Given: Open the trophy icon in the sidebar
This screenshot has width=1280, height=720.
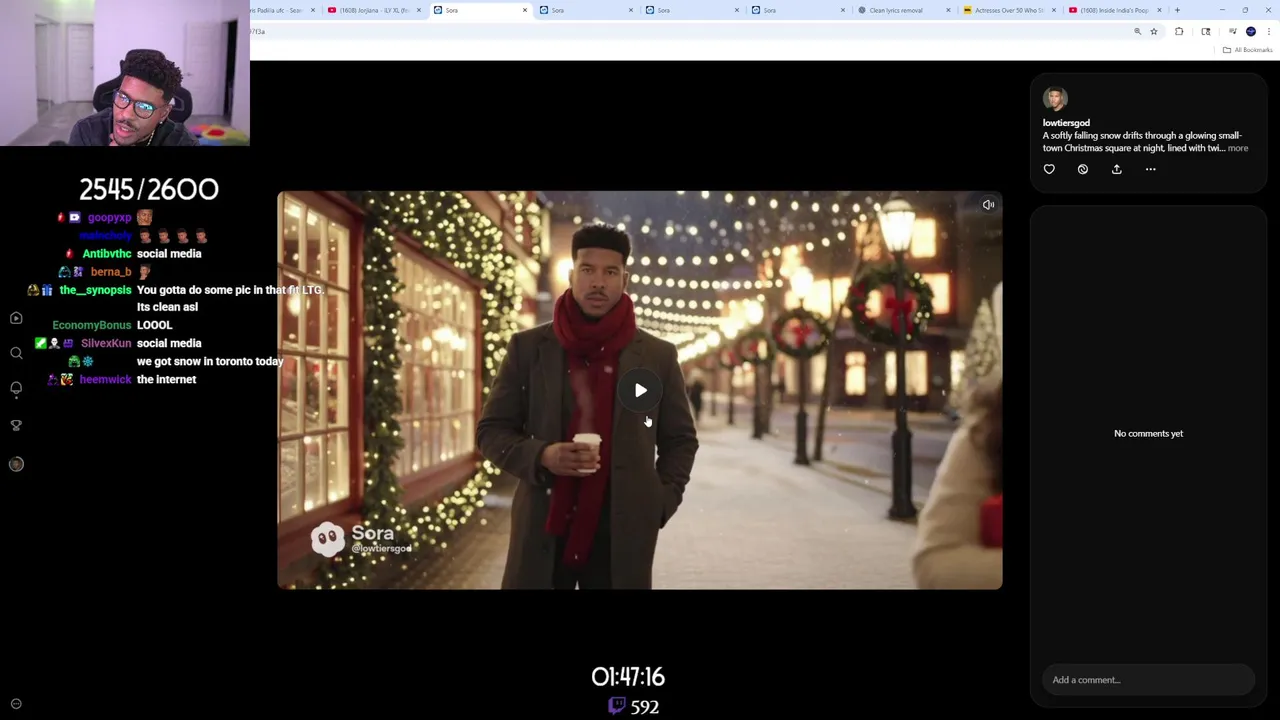Looking at the screenshot, I should [16, 425].
